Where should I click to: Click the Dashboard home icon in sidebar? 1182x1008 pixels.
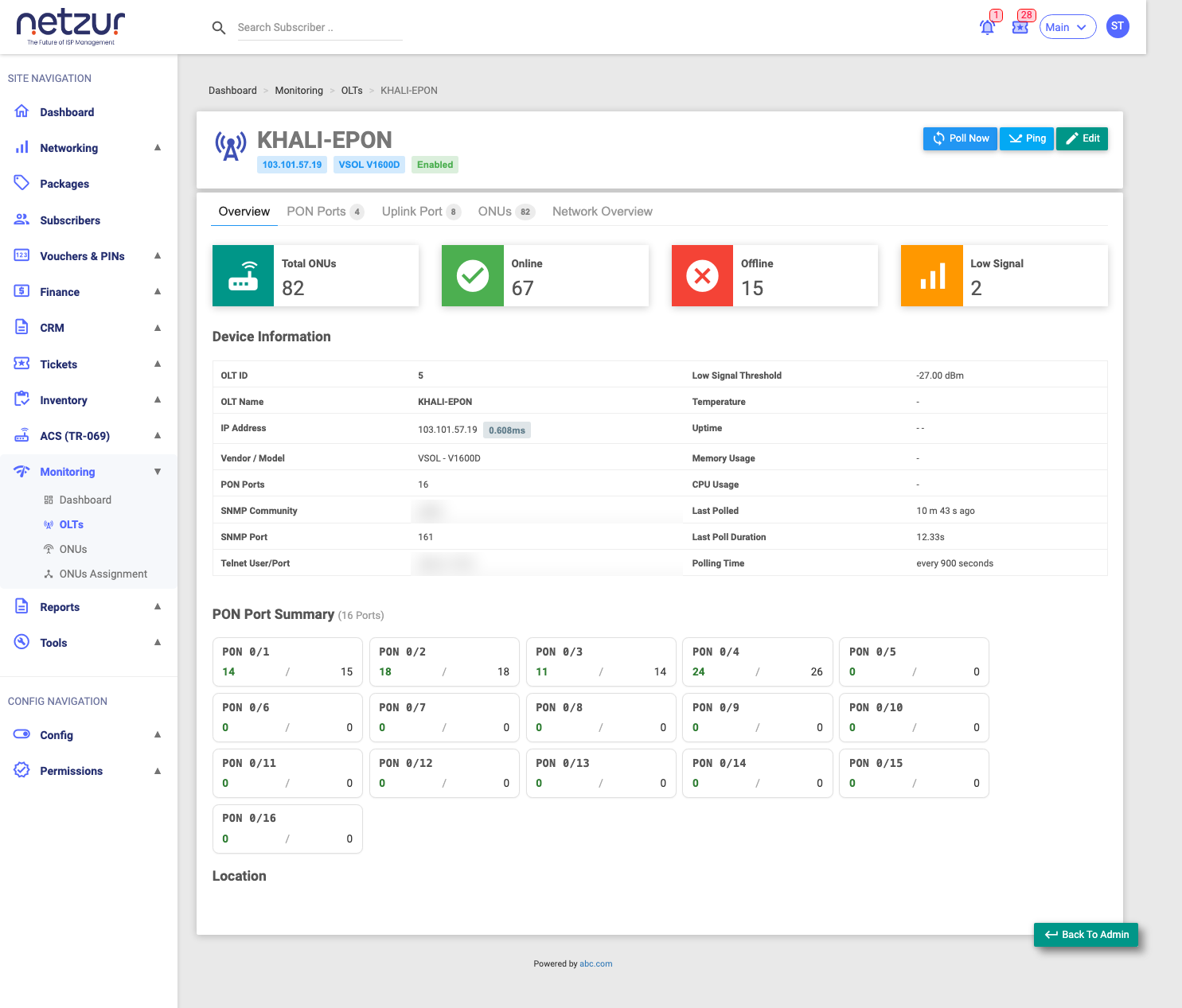pyautogui.click(x=22, y=111)
